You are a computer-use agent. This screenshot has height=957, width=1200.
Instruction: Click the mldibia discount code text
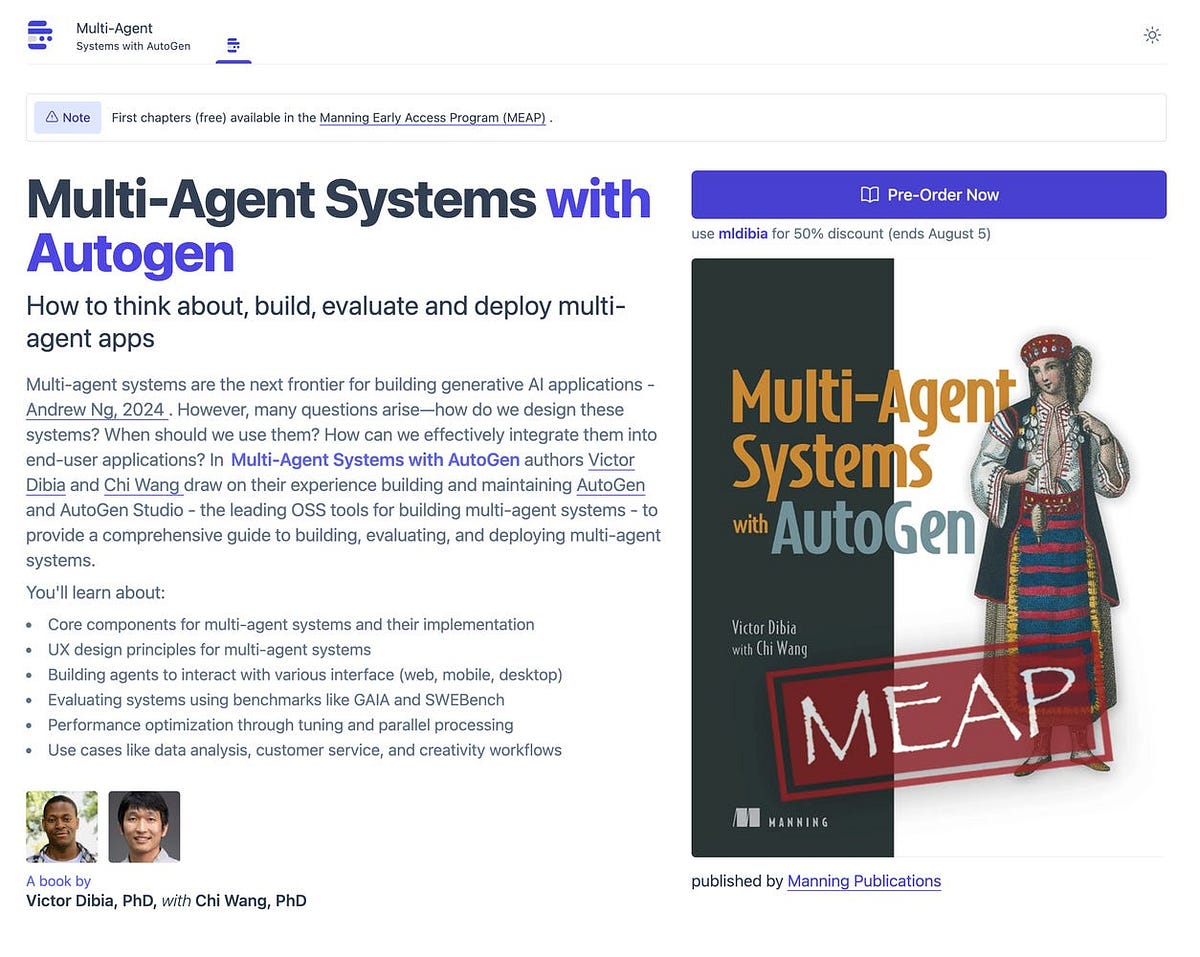tap(742, 233)
